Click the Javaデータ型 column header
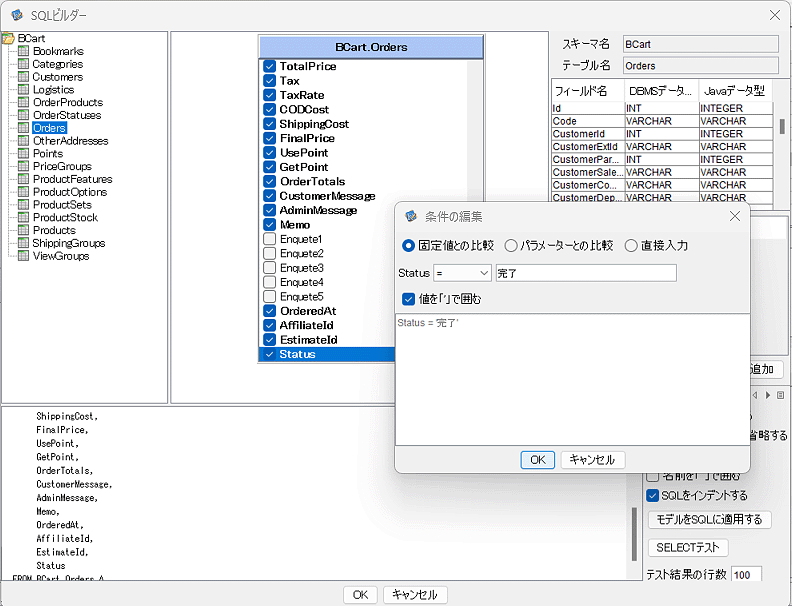This screenshot has width=792, height=606. (735, 91)
